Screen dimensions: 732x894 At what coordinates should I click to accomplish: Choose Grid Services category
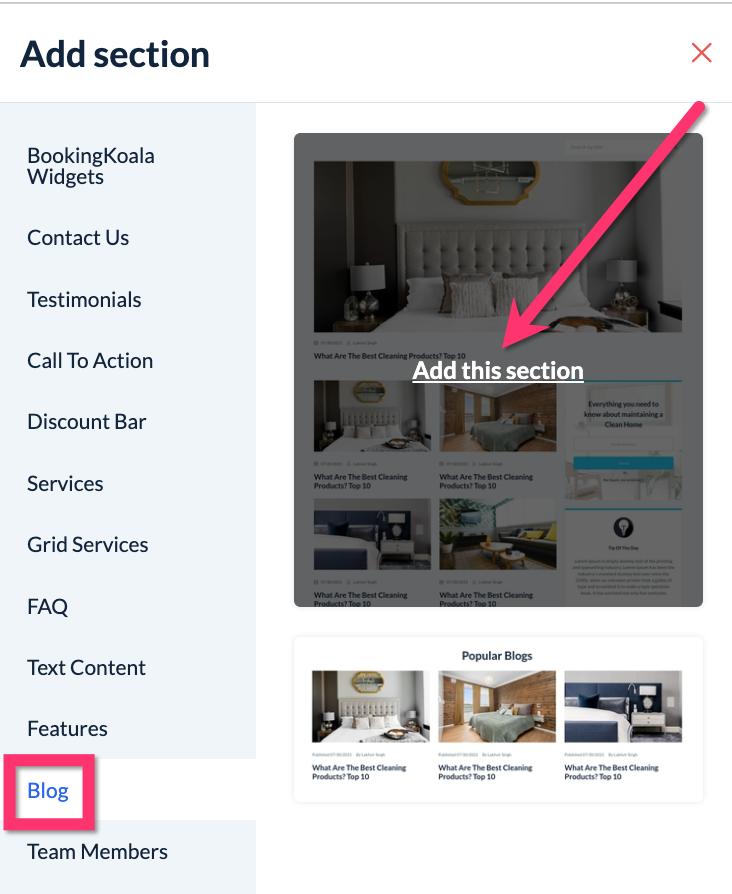(88, 545)
